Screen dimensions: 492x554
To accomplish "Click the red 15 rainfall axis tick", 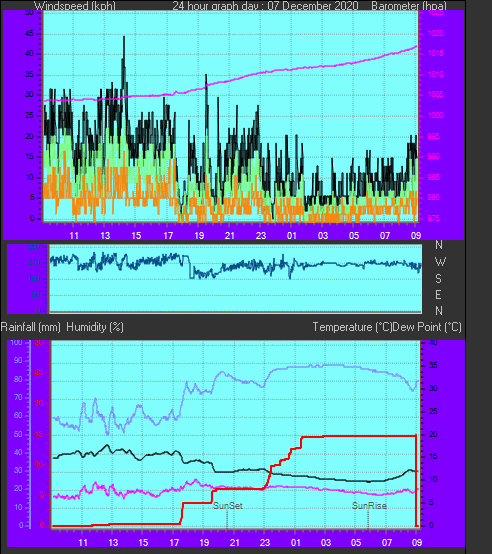I will tap(38, 435).
